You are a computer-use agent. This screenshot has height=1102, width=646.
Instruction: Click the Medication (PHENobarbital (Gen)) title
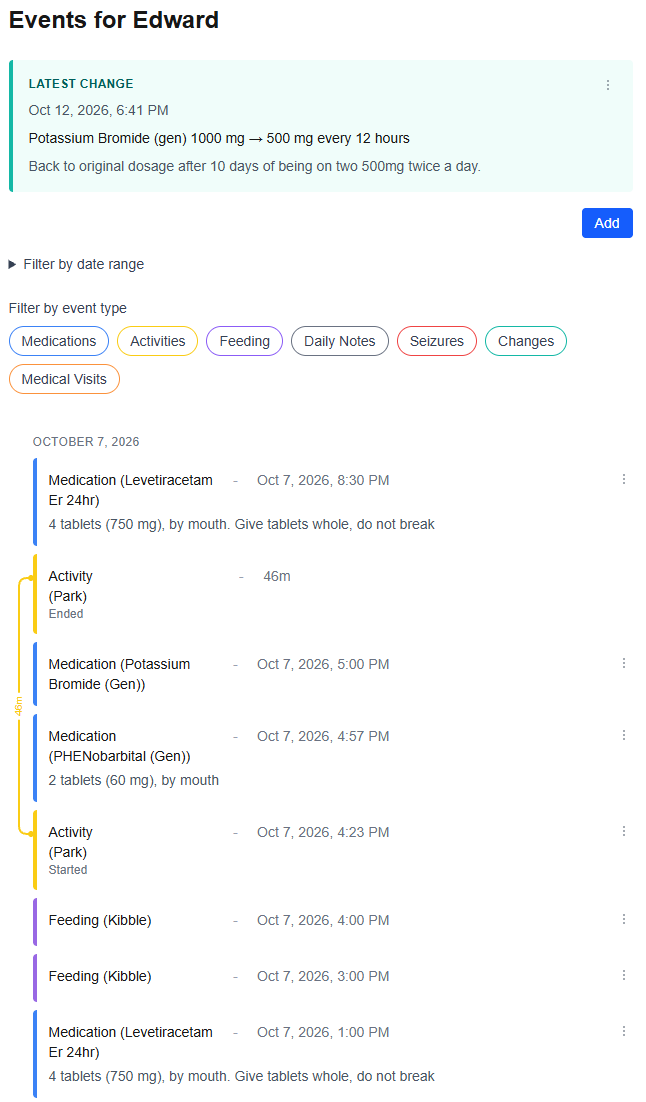pyautogui.click(x=119, y=746)
